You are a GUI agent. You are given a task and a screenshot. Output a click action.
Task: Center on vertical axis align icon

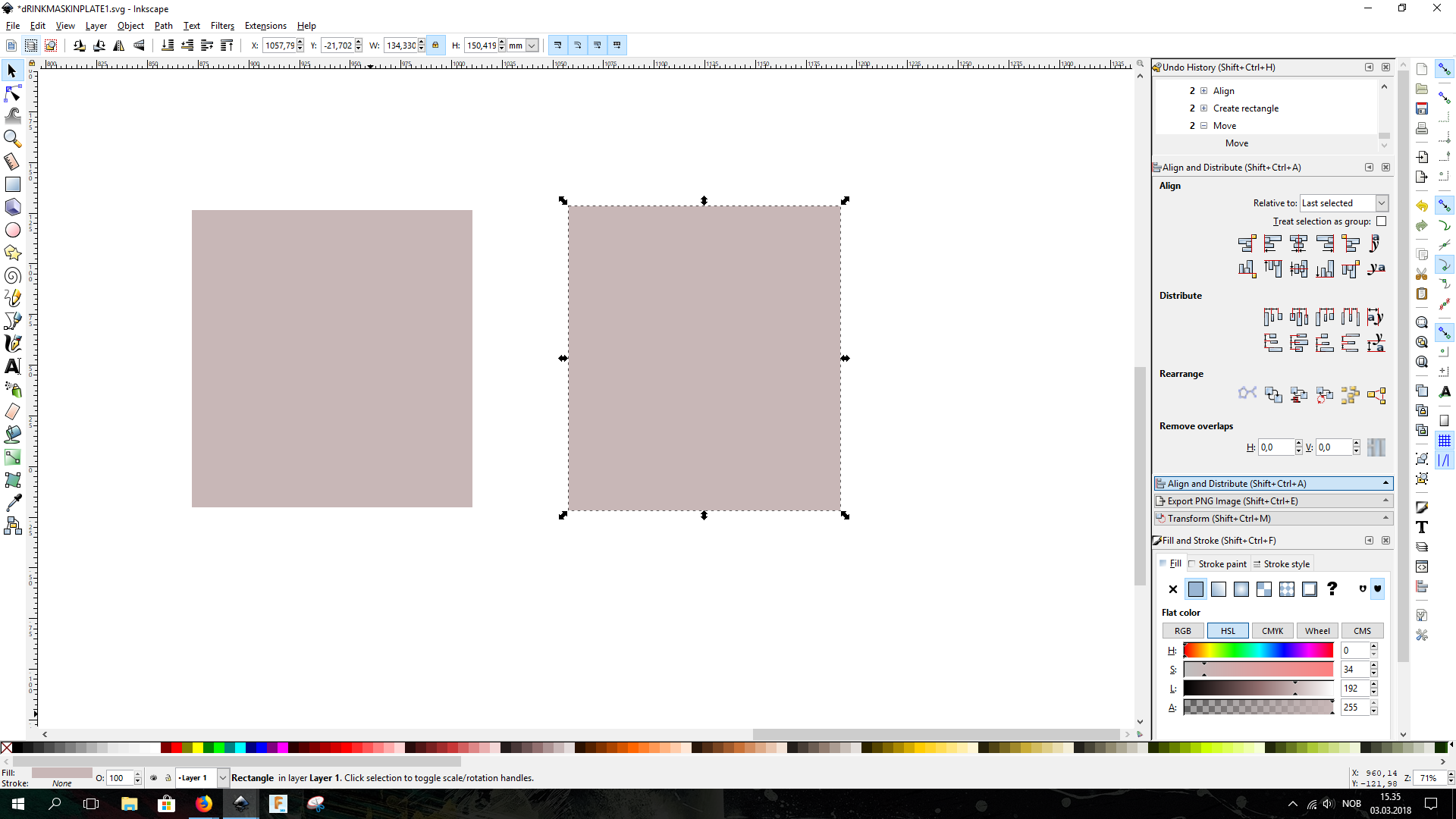(x=1299, y=243)
